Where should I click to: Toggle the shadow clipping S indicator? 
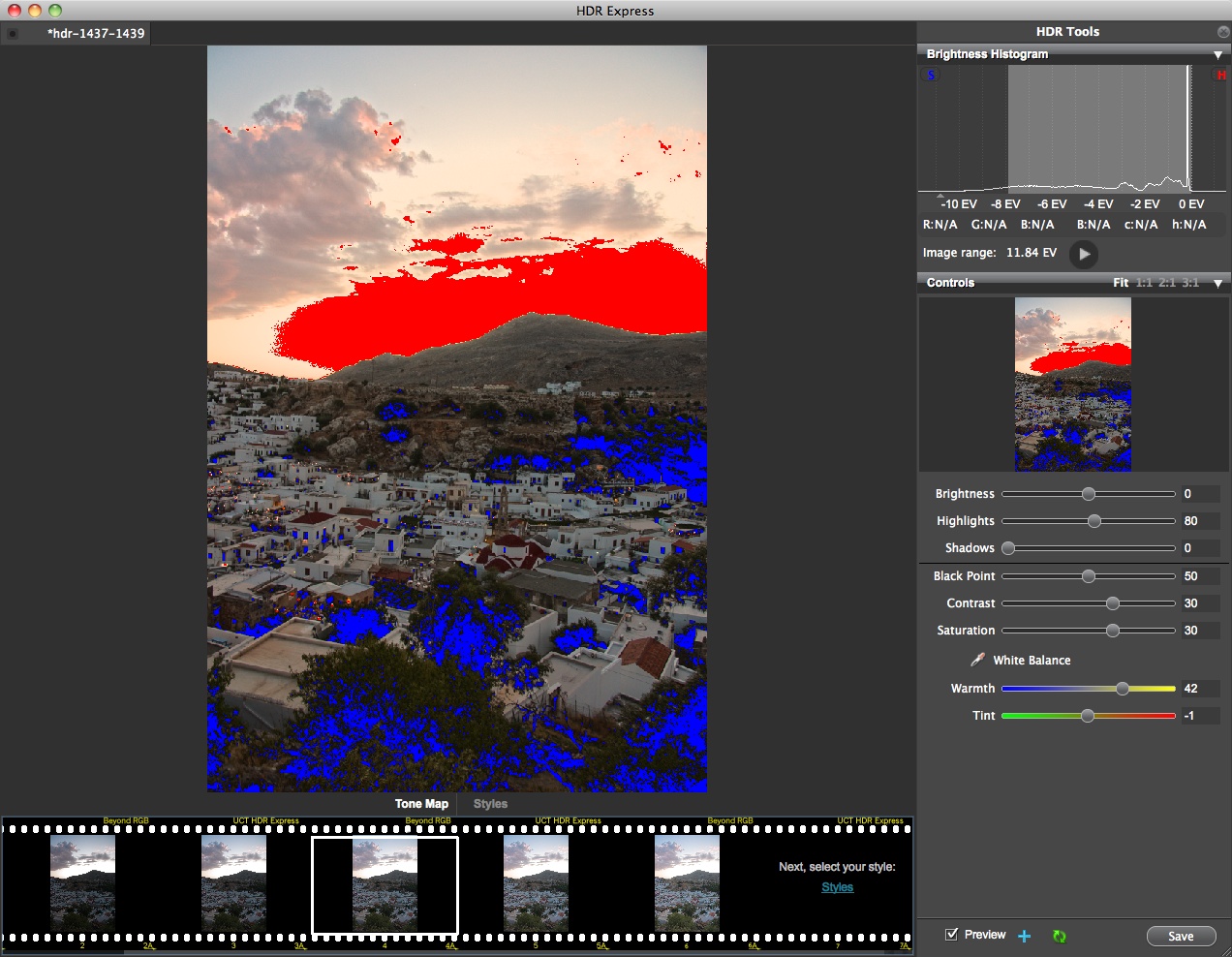point(931,75)
